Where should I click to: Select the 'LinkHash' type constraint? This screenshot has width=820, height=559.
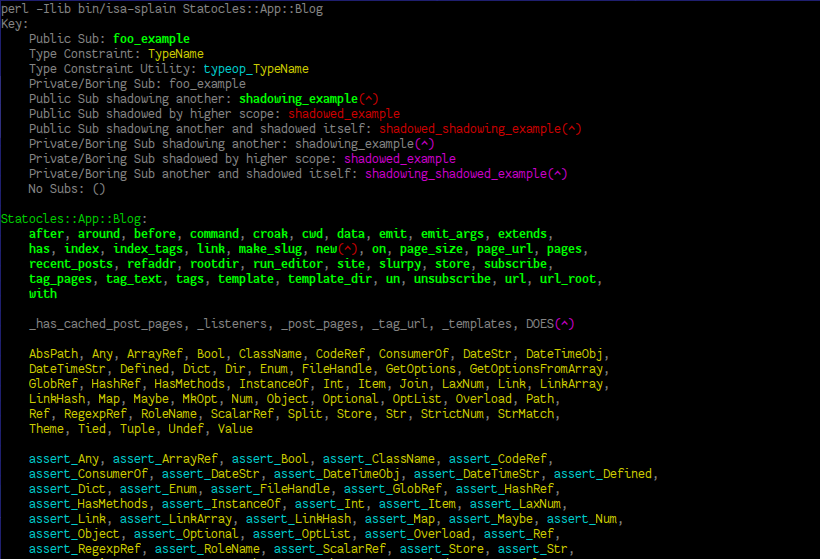coord(56,399)
